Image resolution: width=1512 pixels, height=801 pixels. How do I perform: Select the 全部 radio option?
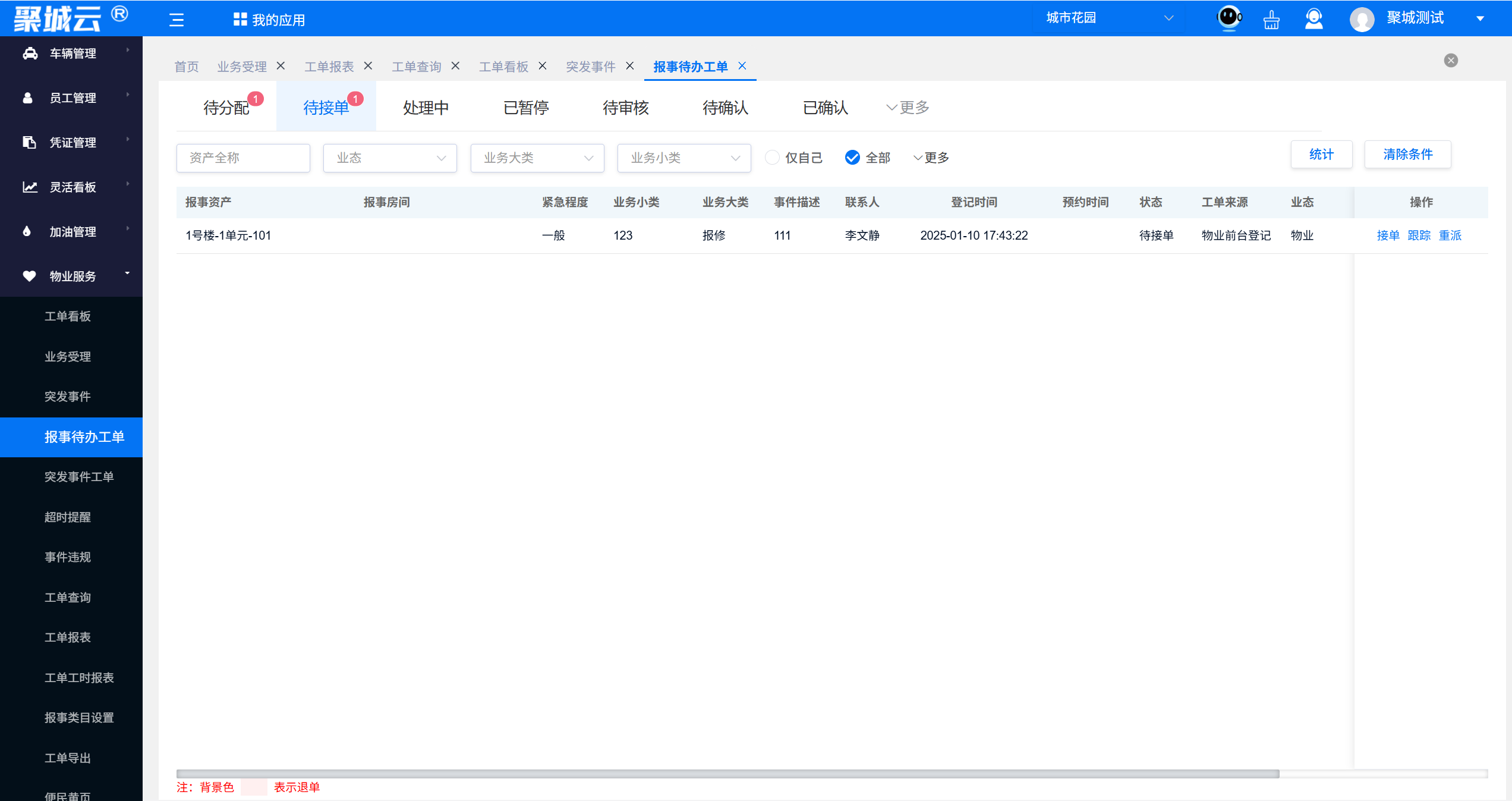click(852, 158)
